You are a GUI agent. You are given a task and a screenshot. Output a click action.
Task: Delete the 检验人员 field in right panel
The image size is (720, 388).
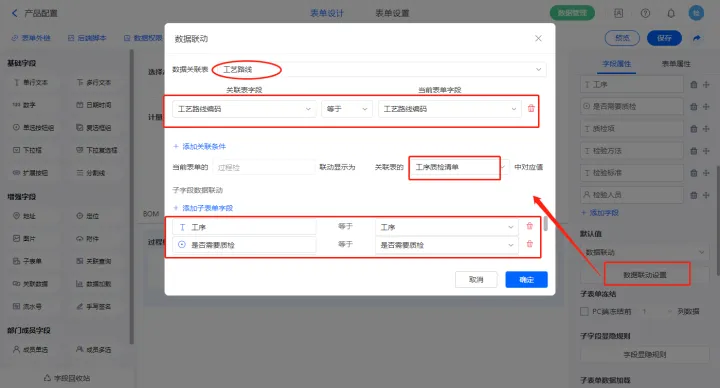pyautogui.click(x=694, y=195)
